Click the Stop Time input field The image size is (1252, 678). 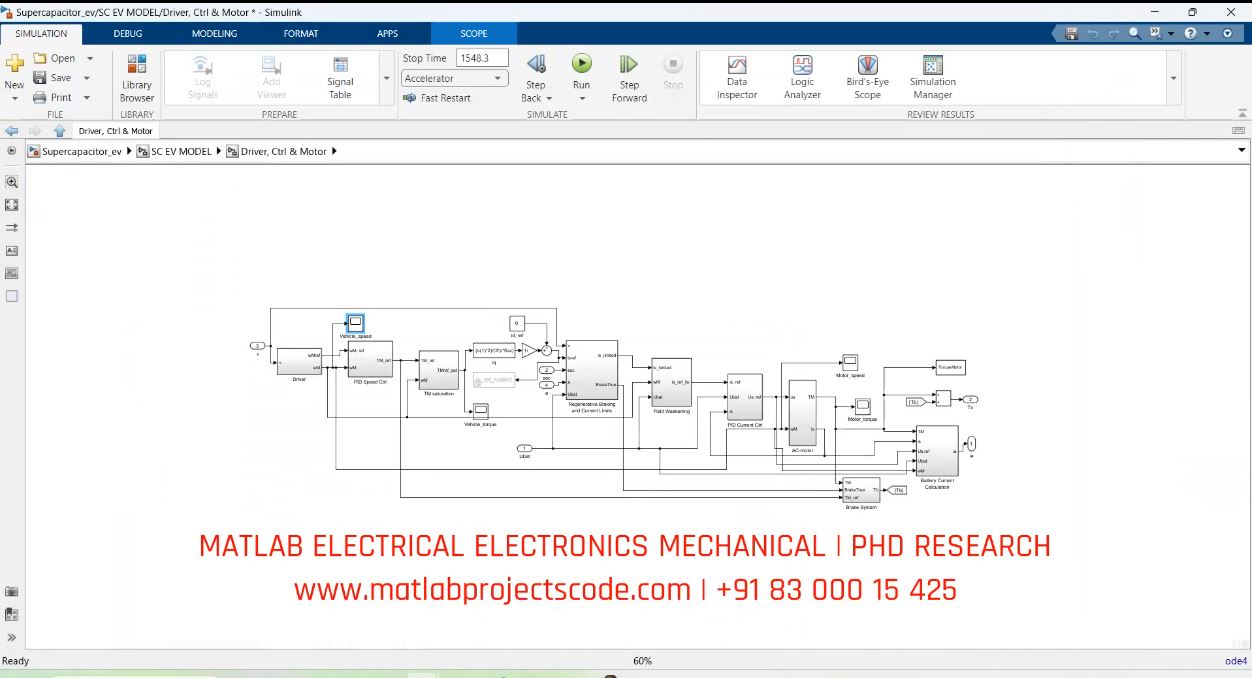[482, 59]
